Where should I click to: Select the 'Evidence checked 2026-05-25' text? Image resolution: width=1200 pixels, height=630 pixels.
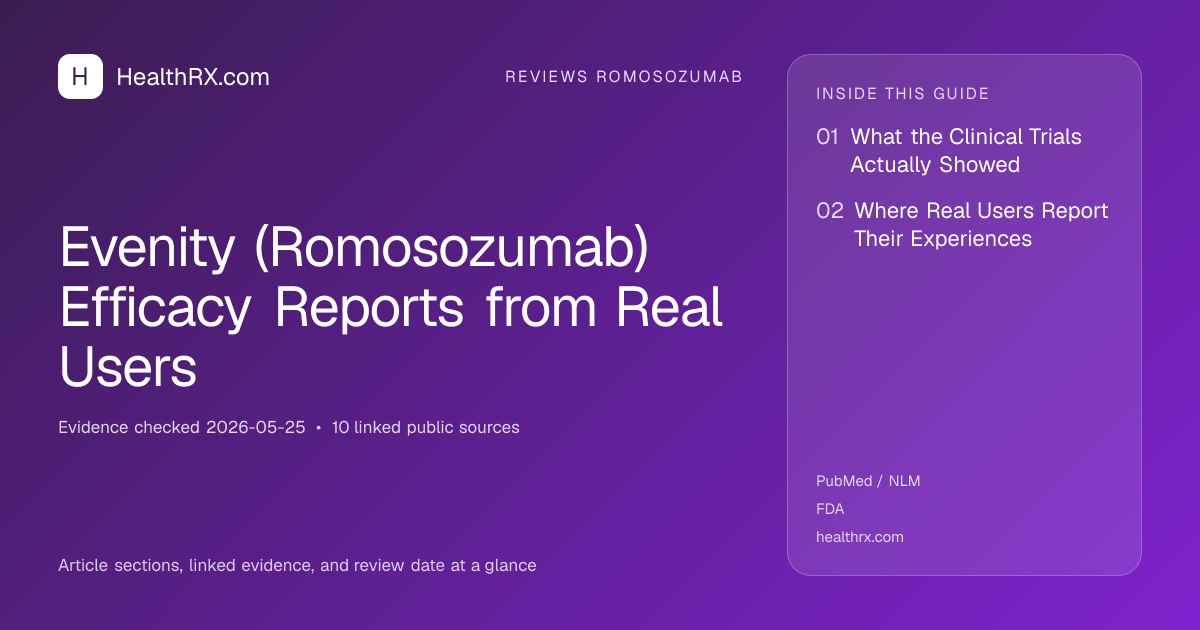(182, 427)
